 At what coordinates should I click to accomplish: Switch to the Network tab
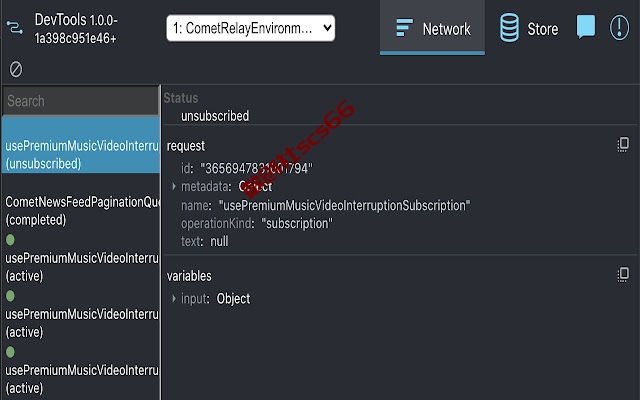(x=432, y=28)
